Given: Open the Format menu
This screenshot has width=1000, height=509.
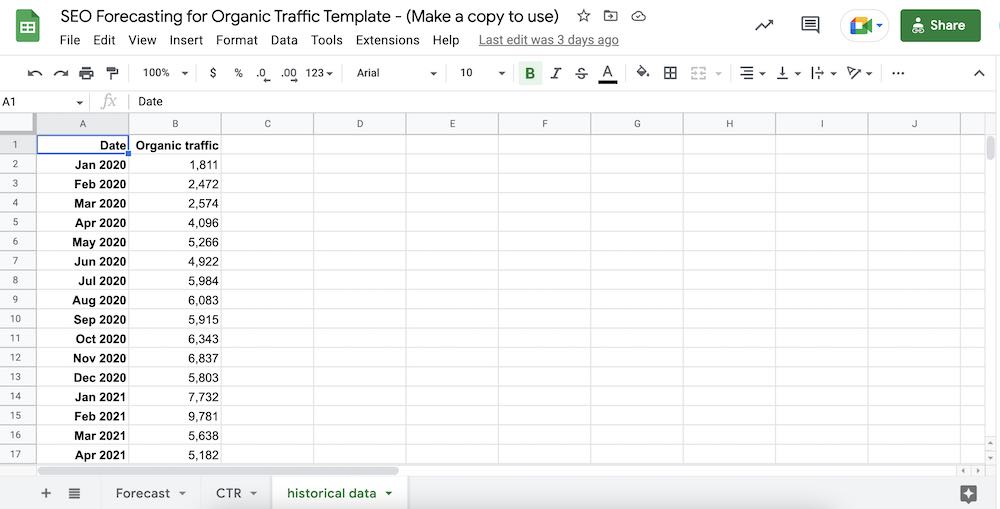Looking at the screenshot, I should 237,40.
